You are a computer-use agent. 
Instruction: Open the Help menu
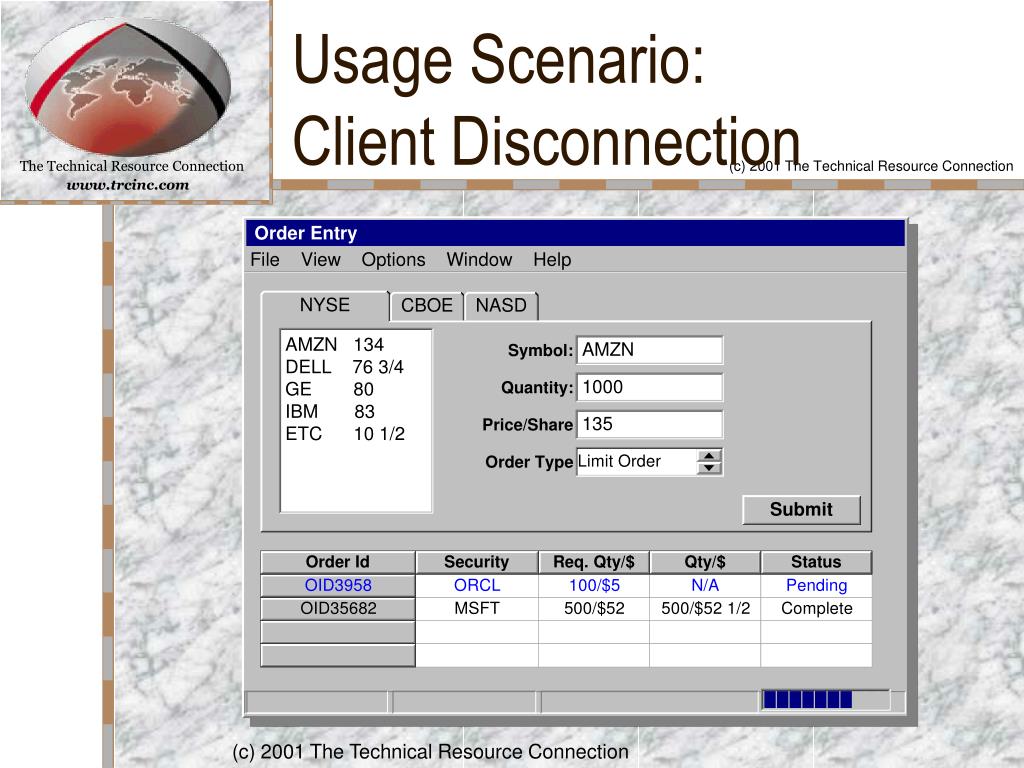552,260
